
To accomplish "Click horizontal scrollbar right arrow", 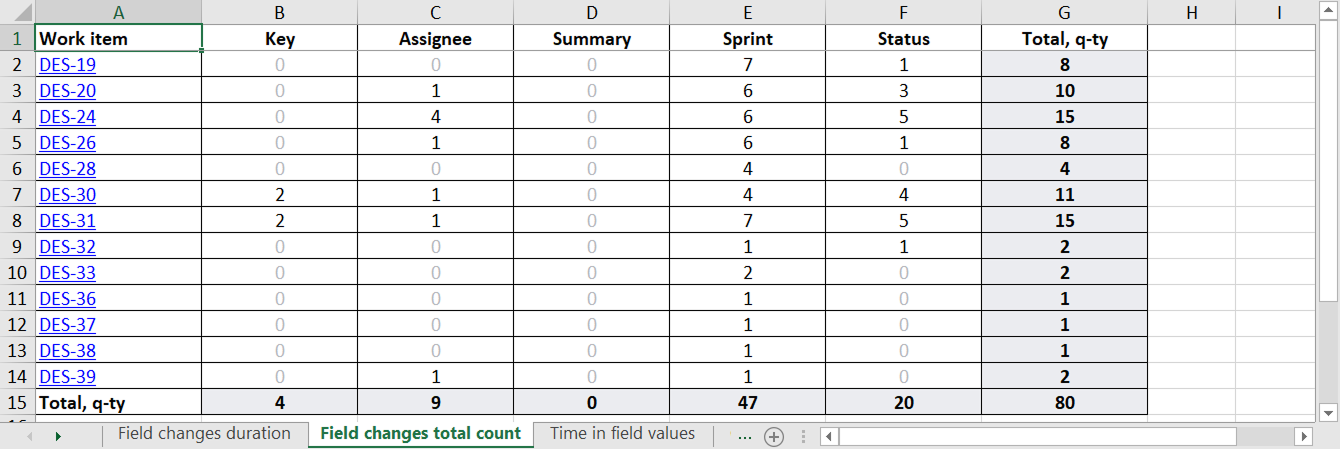I will (x=1303, y=436).
